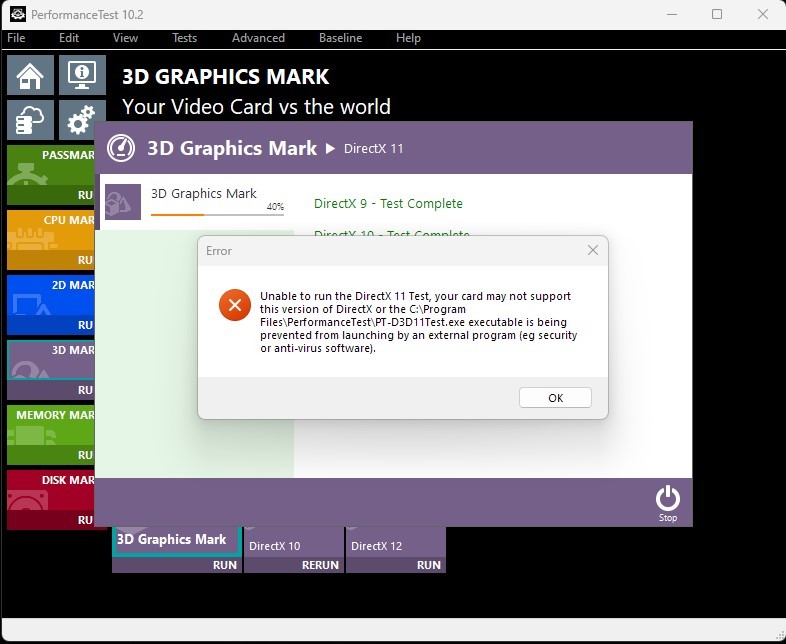Screen dimensions: 786x644
Task: Select the 2D Mark tile
Action: (51, 296)
